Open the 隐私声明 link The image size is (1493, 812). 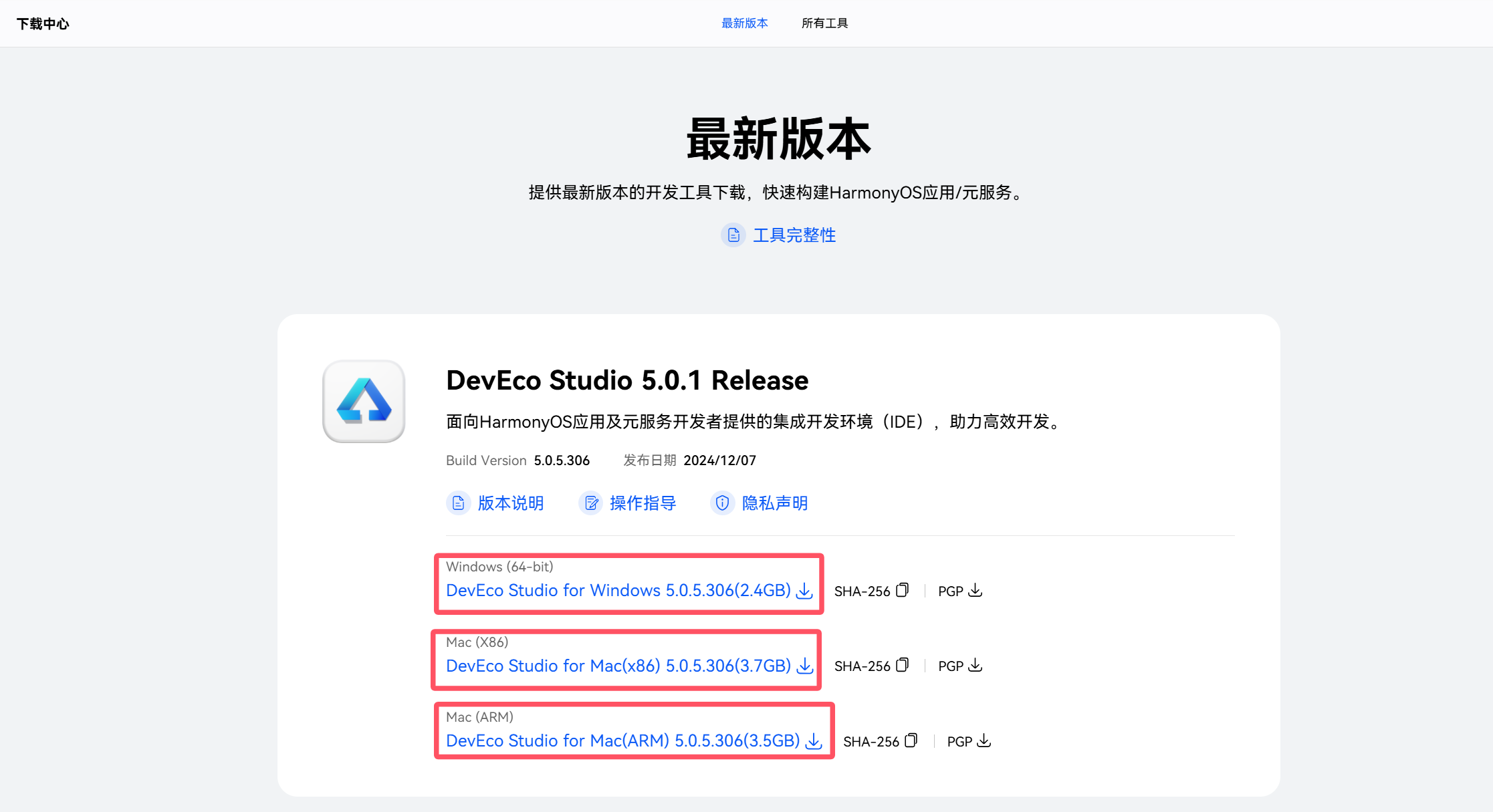[775, 503]
